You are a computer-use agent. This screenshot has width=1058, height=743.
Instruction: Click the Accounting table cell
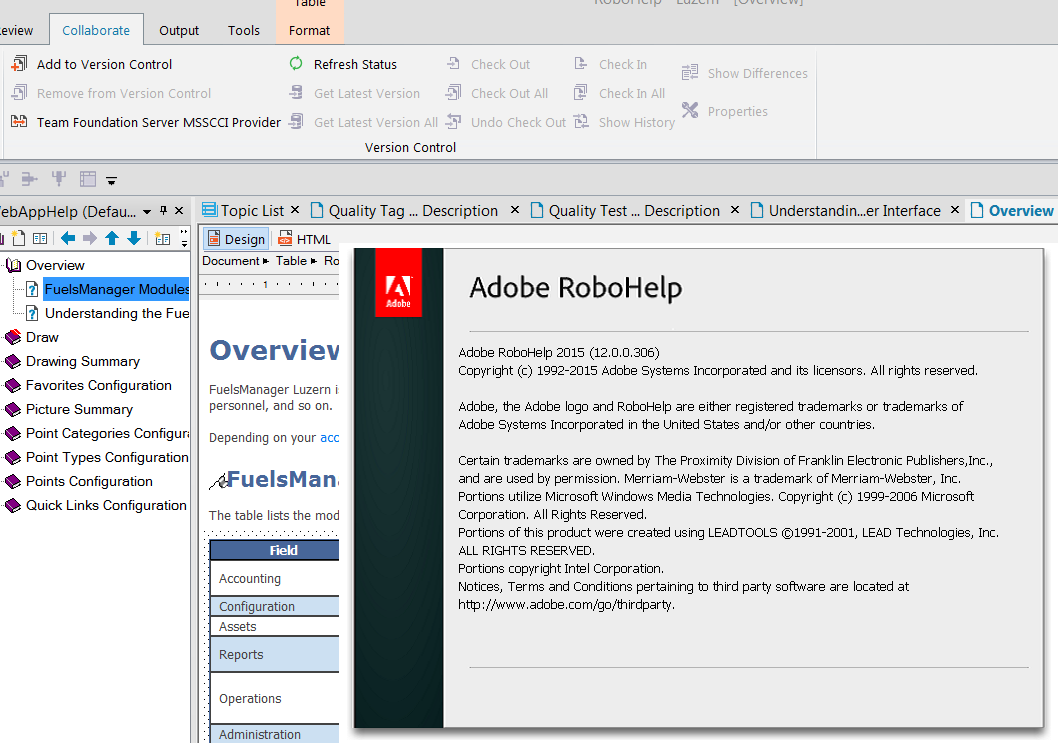(x=275, y=578)
